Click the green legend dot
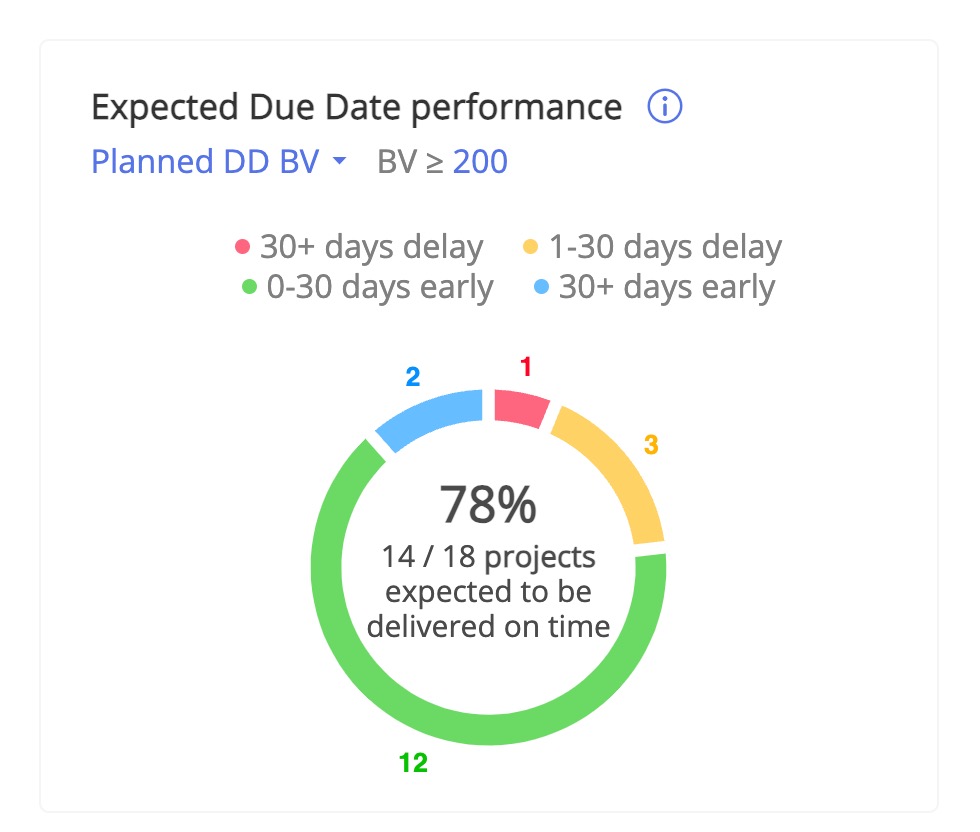This screenshot has width=980, height=832. [x=249, y=287]
